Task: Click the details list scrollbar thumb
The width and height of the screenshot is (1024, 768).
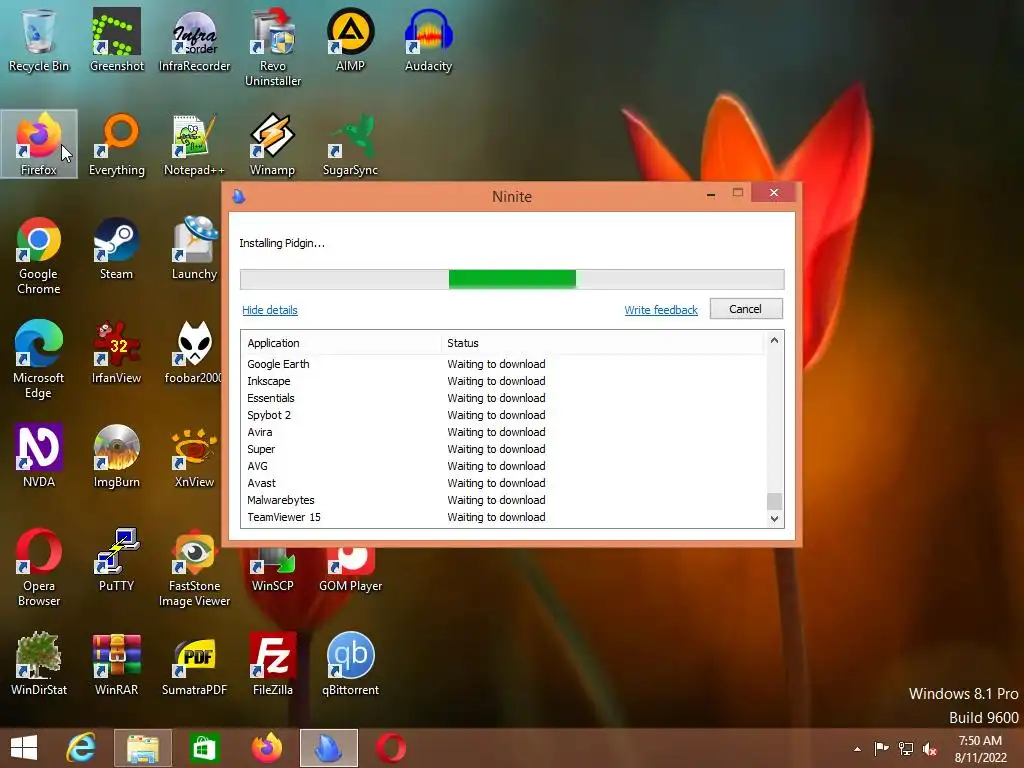Action: point(774,502)
